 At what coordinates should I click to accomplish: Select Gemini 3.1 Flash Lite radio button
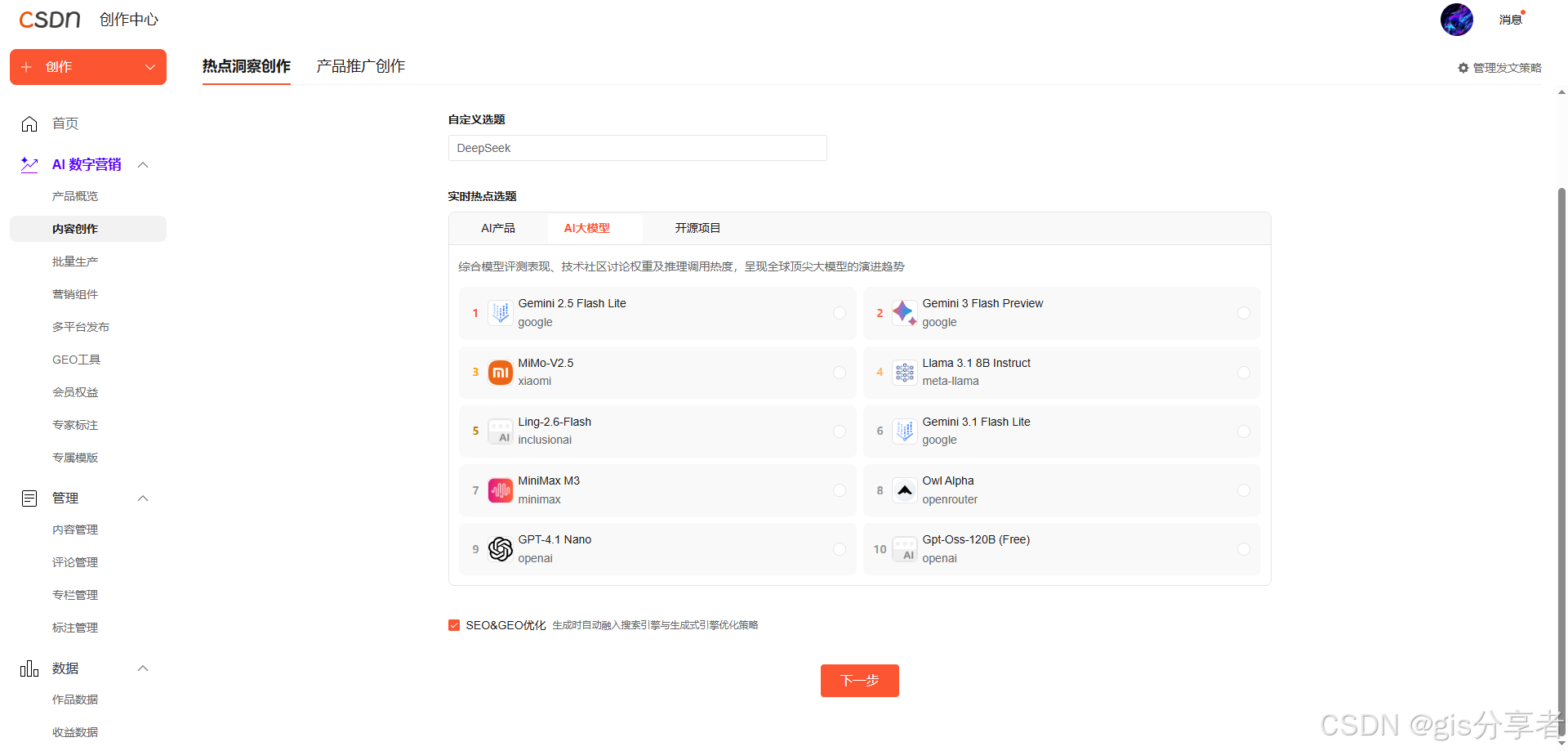tap(1244, 431)
